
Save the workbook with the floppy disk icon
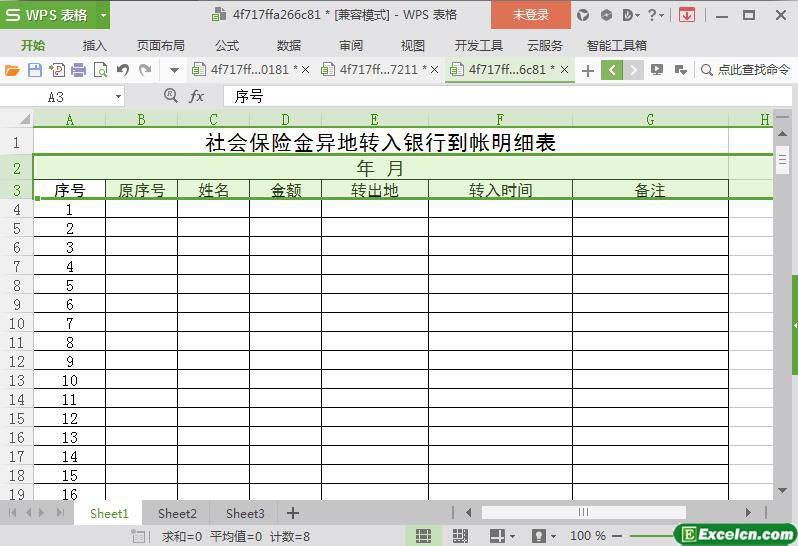tap(35, 70)
